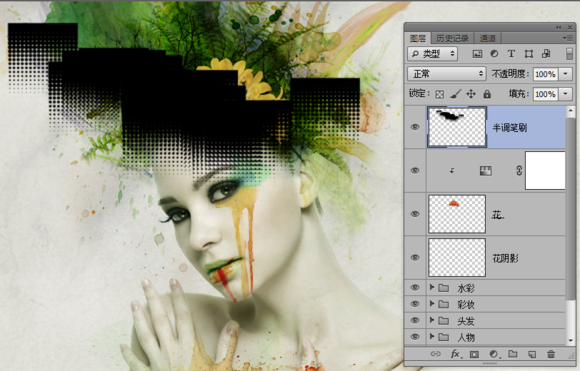Expand the 人物 layer group

point(432,336)
